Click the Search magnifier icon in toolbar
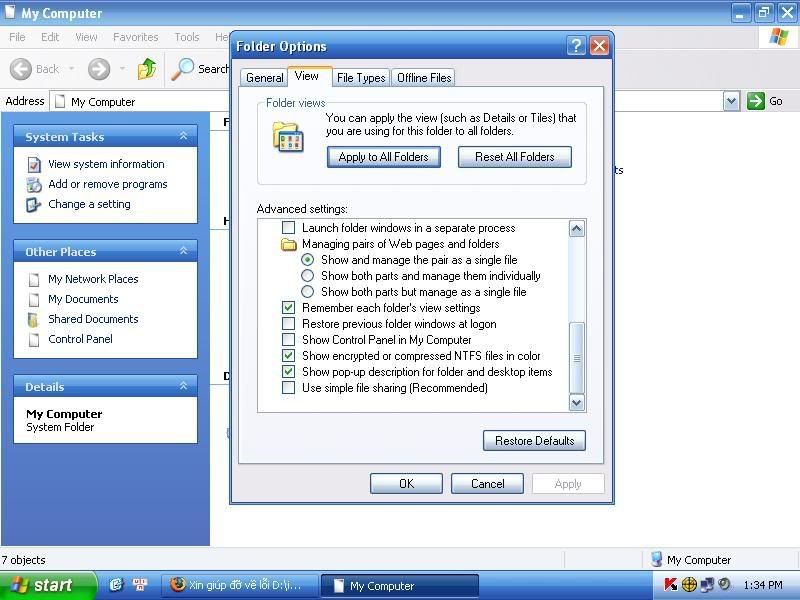This screenshot has width=800, height=600. 182,69
